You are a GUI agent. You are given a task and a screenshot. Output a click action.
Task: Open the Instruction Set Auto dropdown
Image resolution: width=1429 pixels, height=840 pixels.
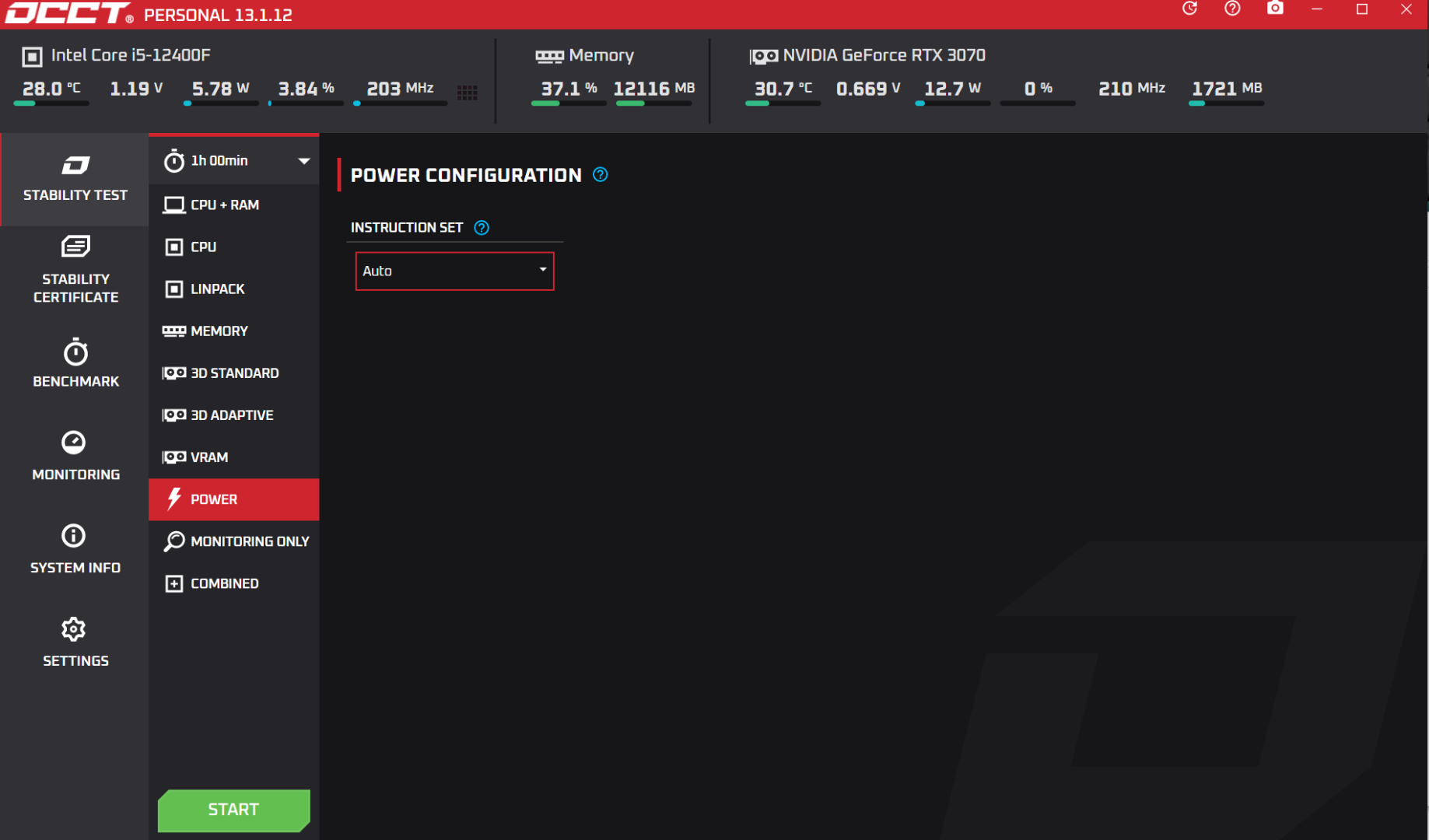click(454, 271)
